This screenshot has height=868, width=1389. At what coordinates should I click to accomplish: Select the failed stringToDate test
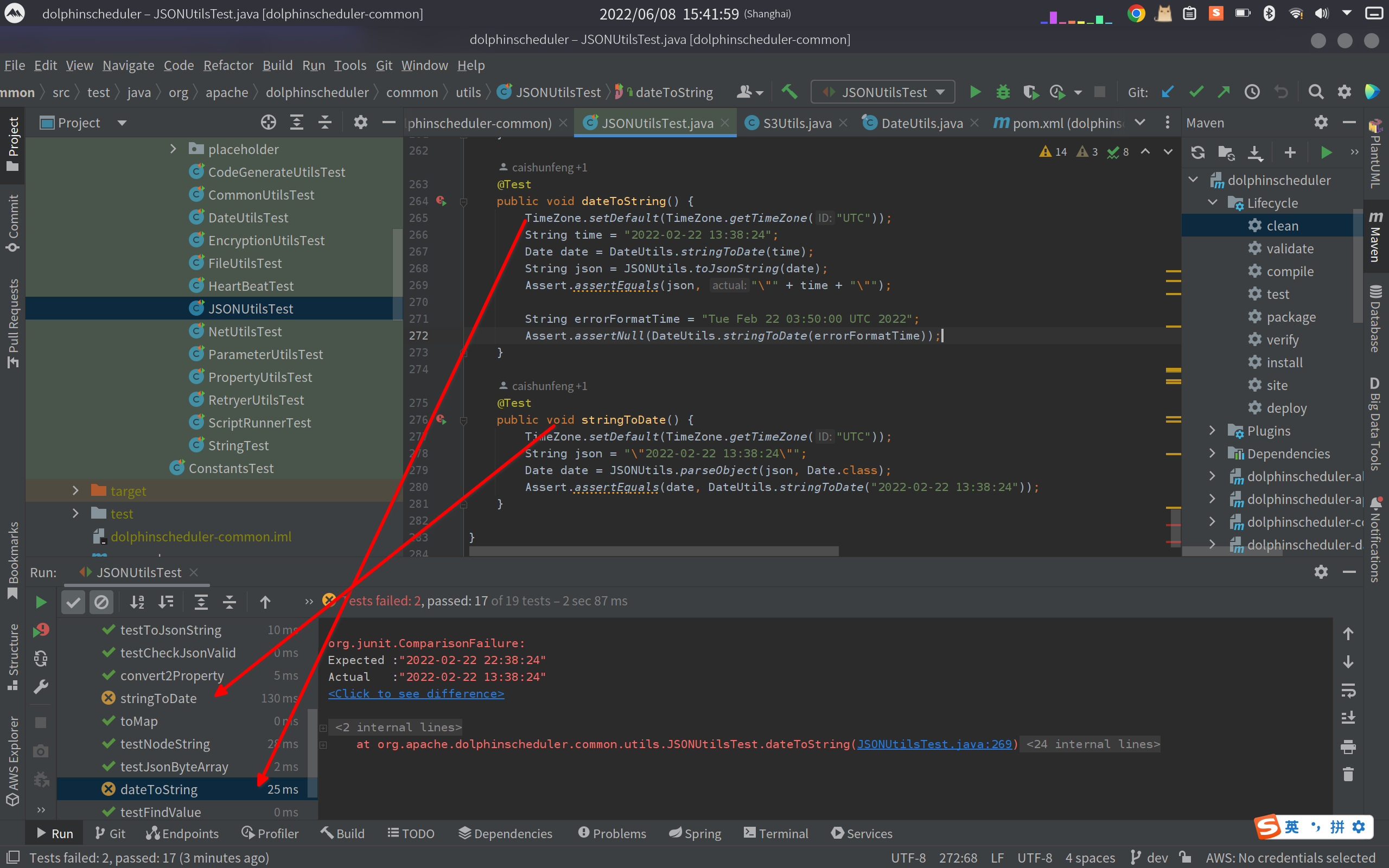(158, 698)
